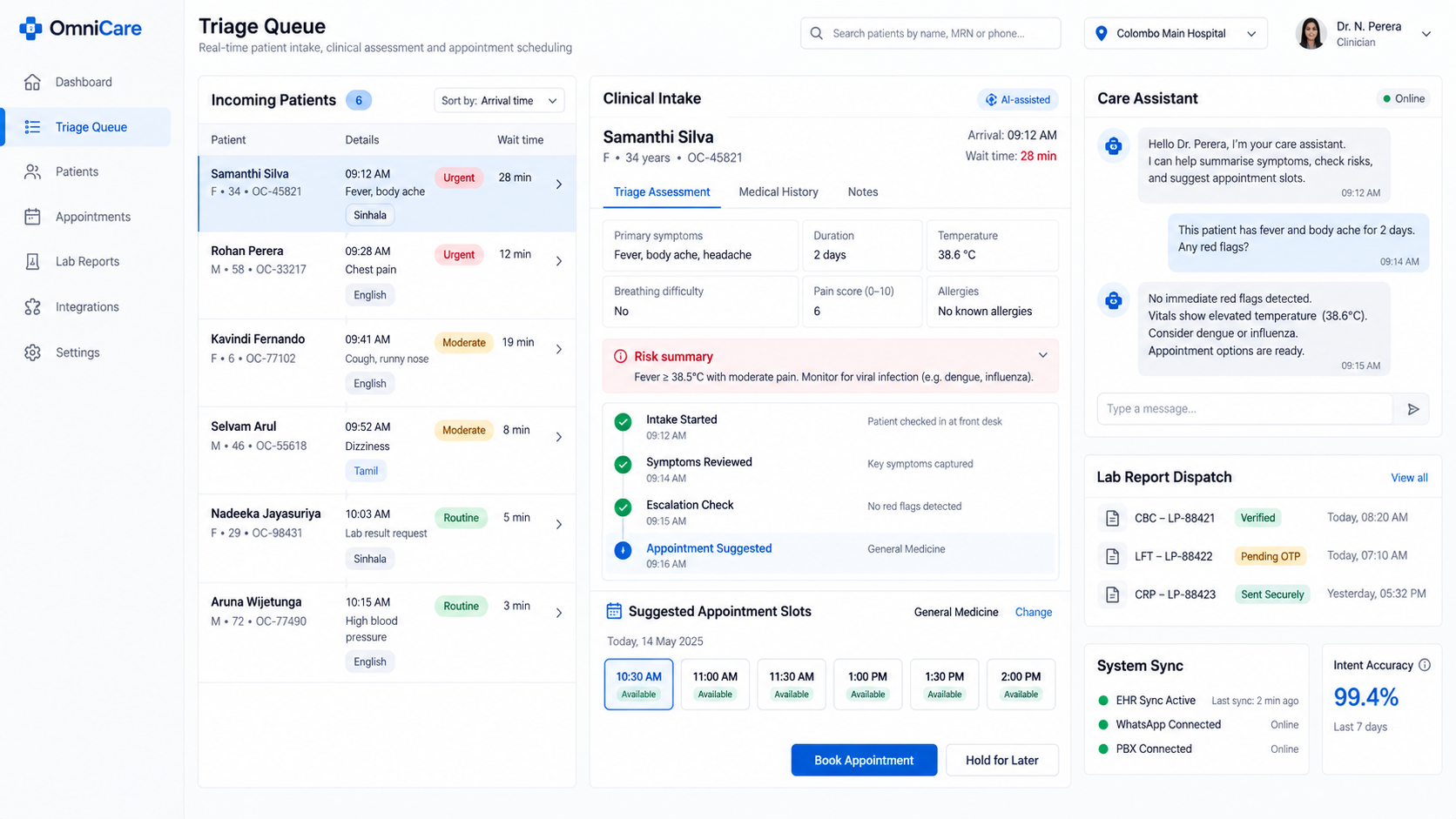This screenshot has height=819, width=1456.
Task: Open Settings gear icon in sidebar
Action: coord(32,352)
